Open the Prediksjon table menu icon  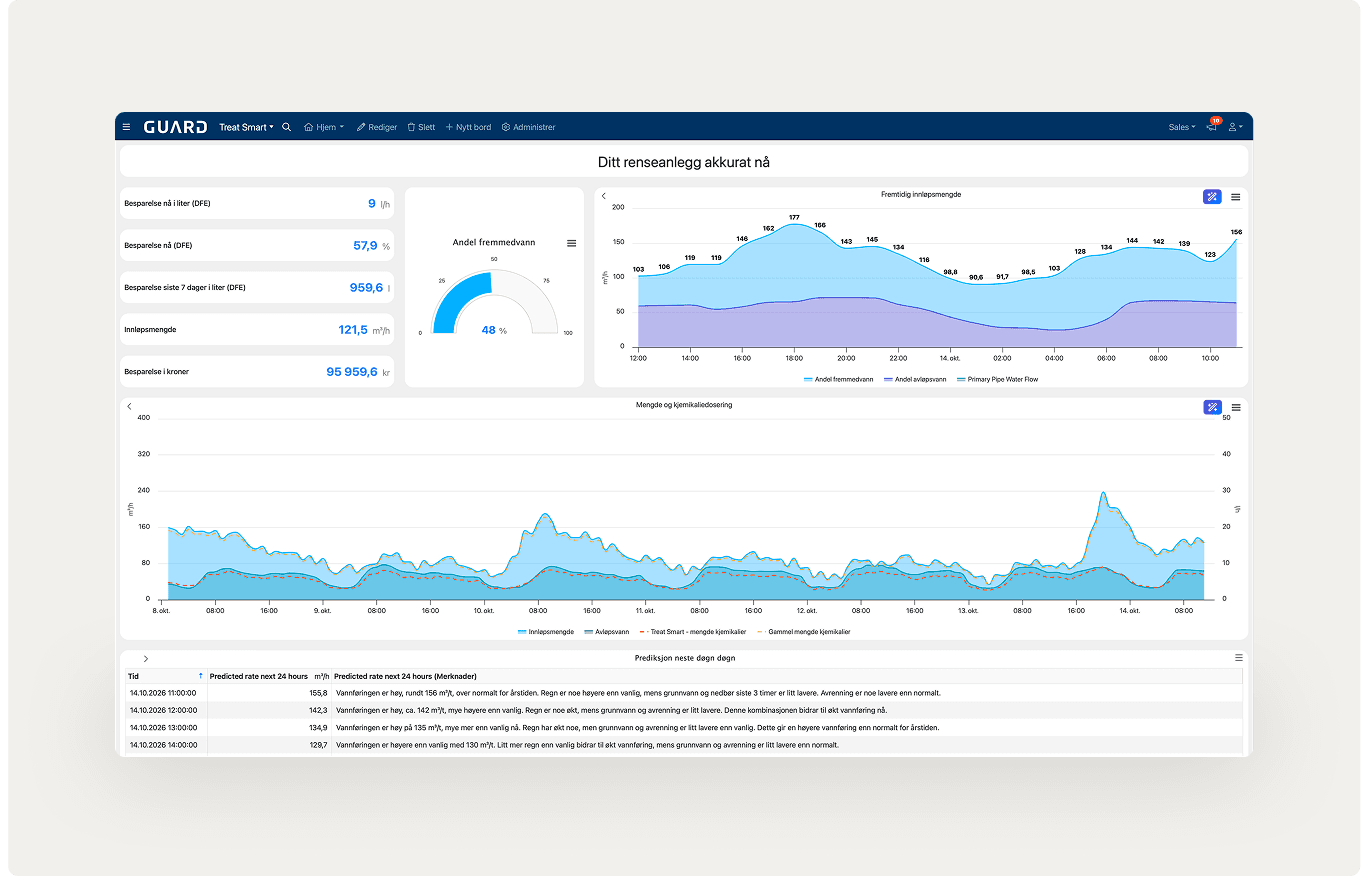[x=1238, y=658]
